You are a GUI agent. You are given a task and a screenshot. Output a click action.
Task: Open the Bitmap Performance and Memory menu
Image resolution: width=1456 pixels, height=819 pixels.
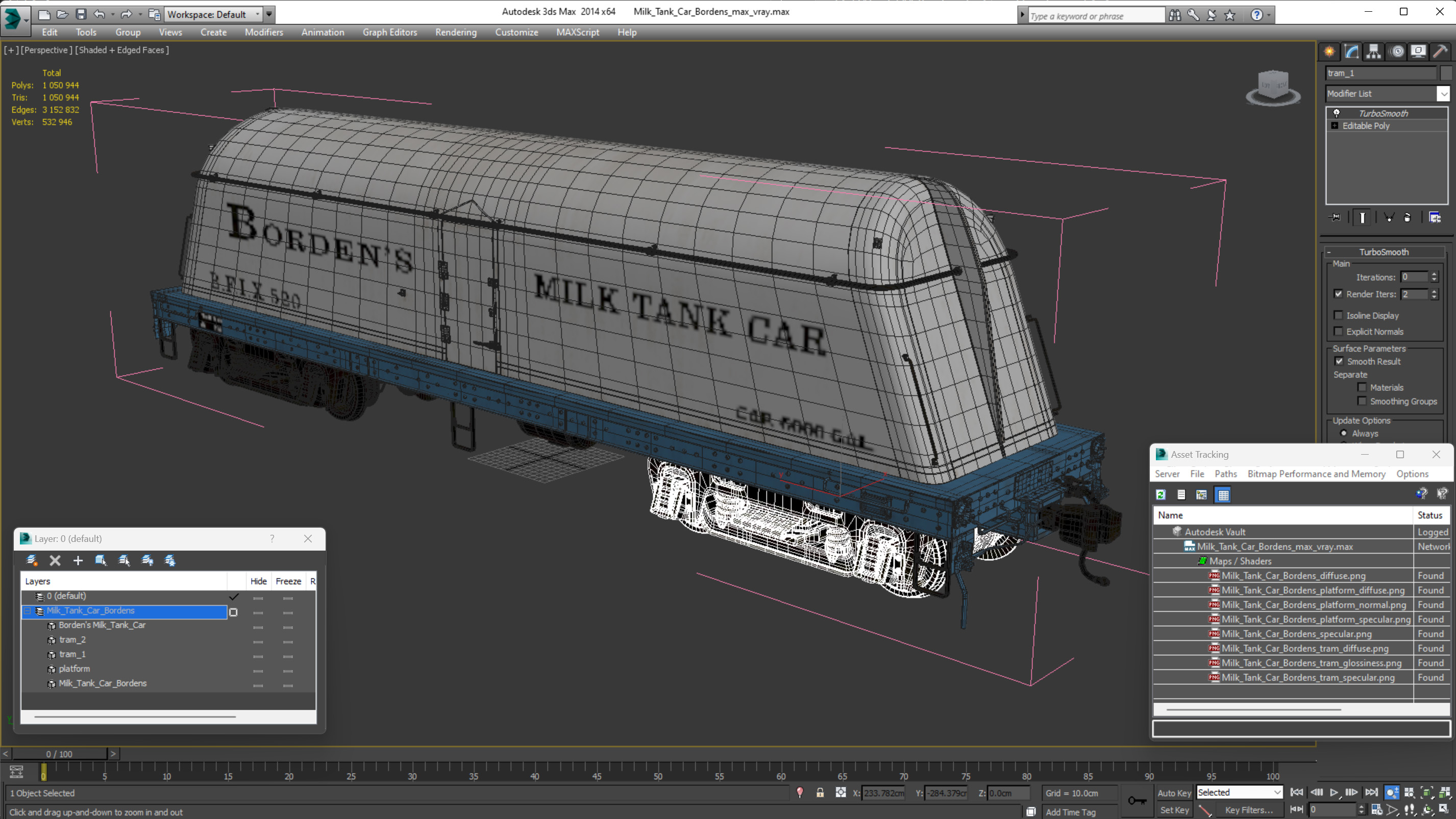click(1316, 474)
